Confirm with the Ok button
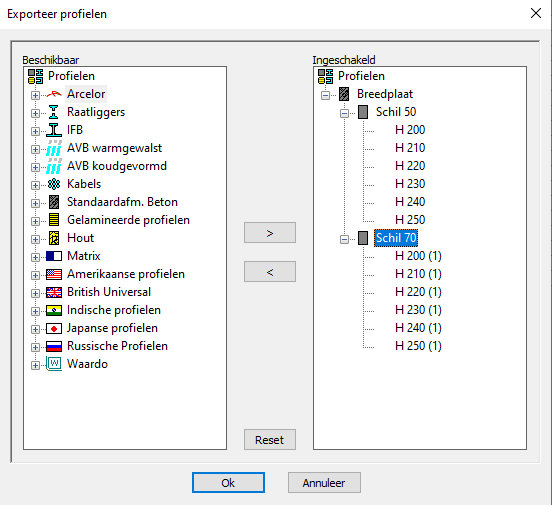The width and height of the screenshot is (552, 505). pyautogui.click(x=228, y=482)
